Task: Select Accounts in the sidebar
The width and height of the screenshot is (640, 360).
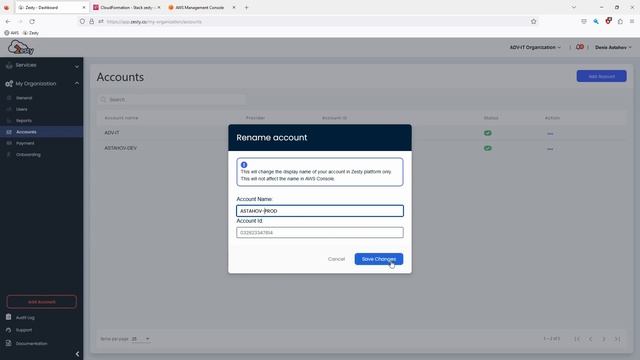Action: coord(41,132)
